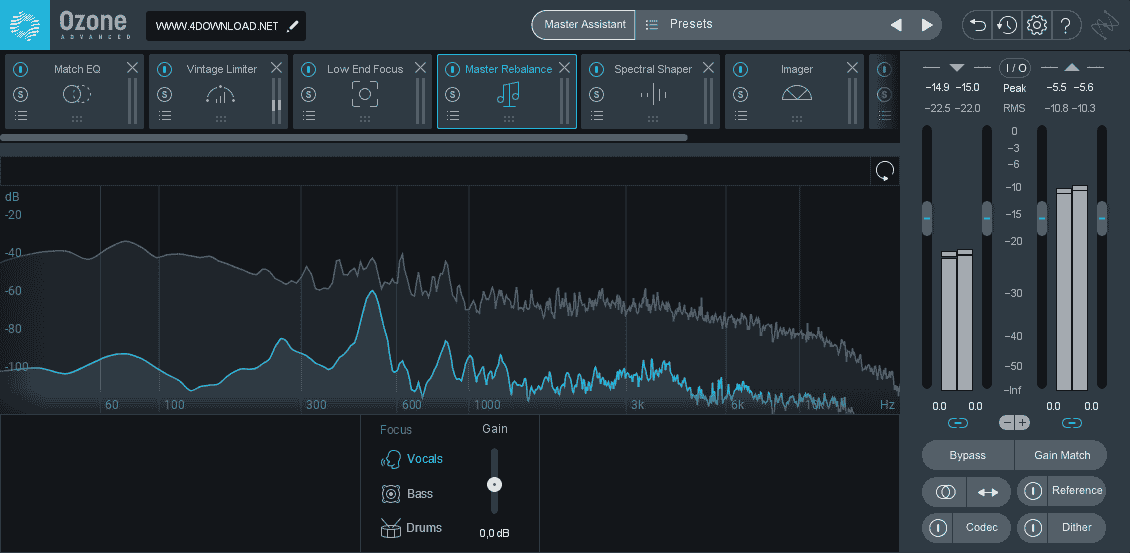Screen dimensions: 1130x553
Task: Click the stereo sum overlapping circles icon
Action: point(945,492)
